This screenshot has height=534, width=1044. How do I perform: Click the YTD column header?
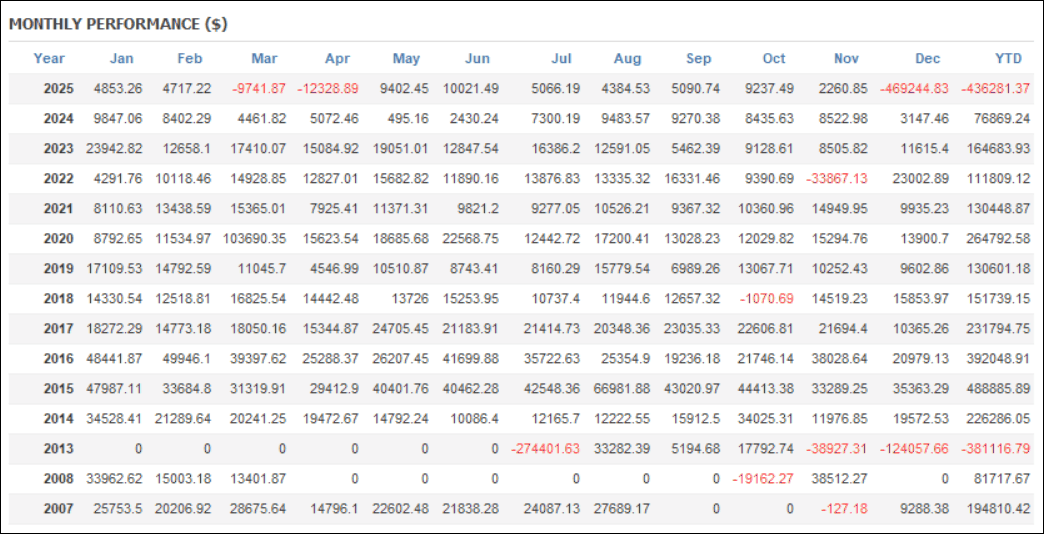tap(1011, 58)
